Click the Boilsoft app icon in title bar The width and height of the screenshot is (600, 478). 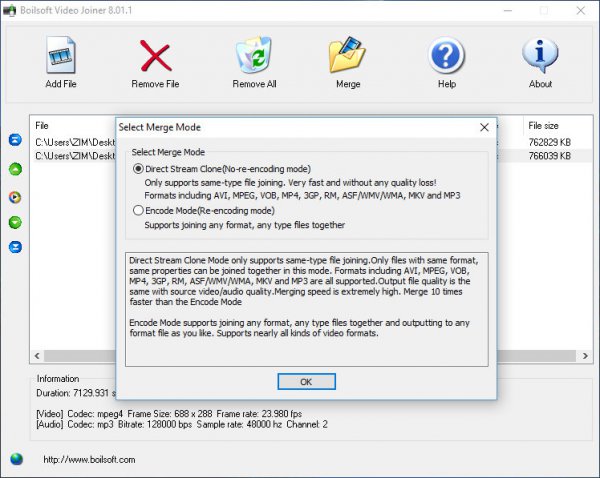(9, 10)
